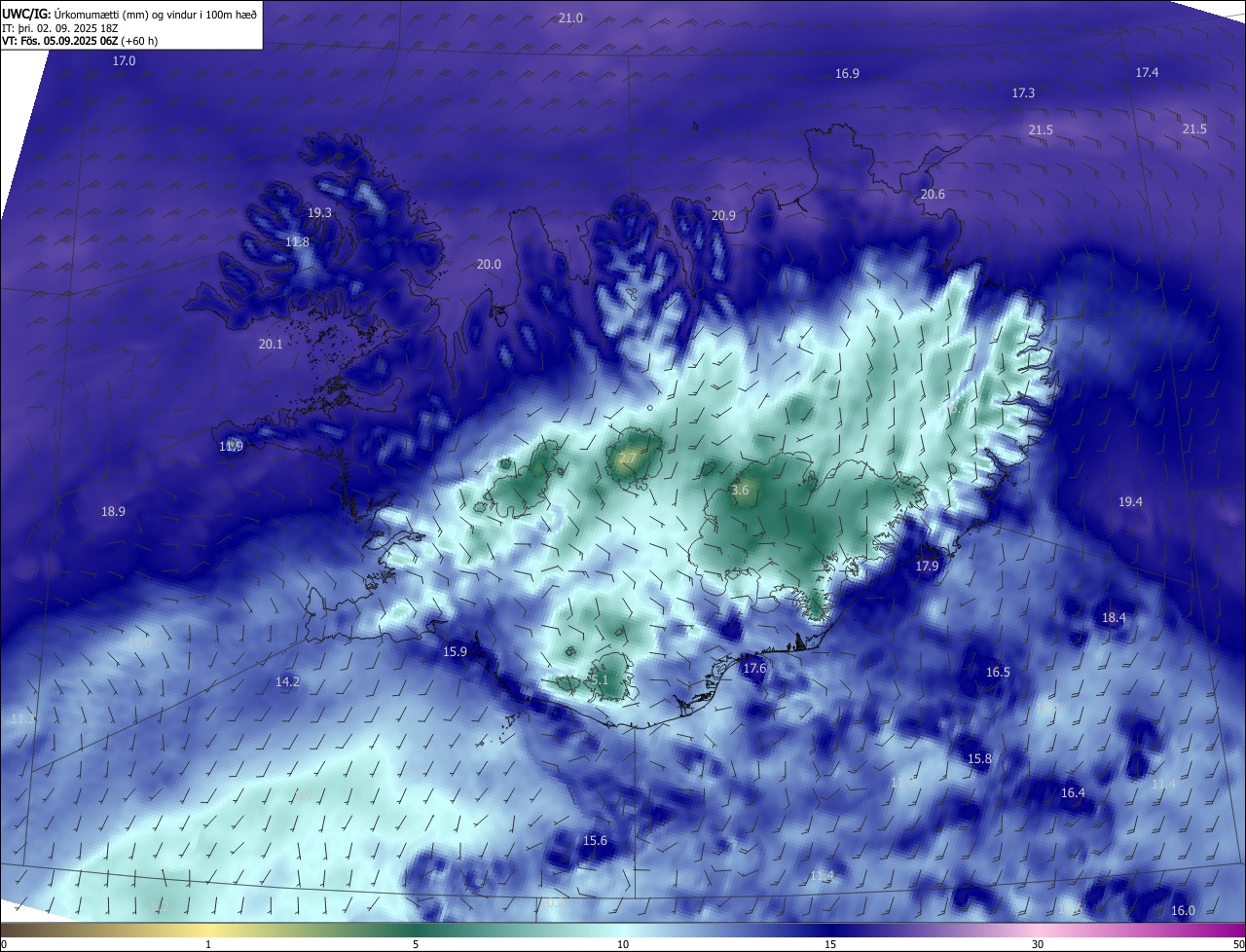Click the initial time line 'IT: þri. 02. 09. 2025 18Z'
Screen dimensions: 1246x952
click(60, 28)
